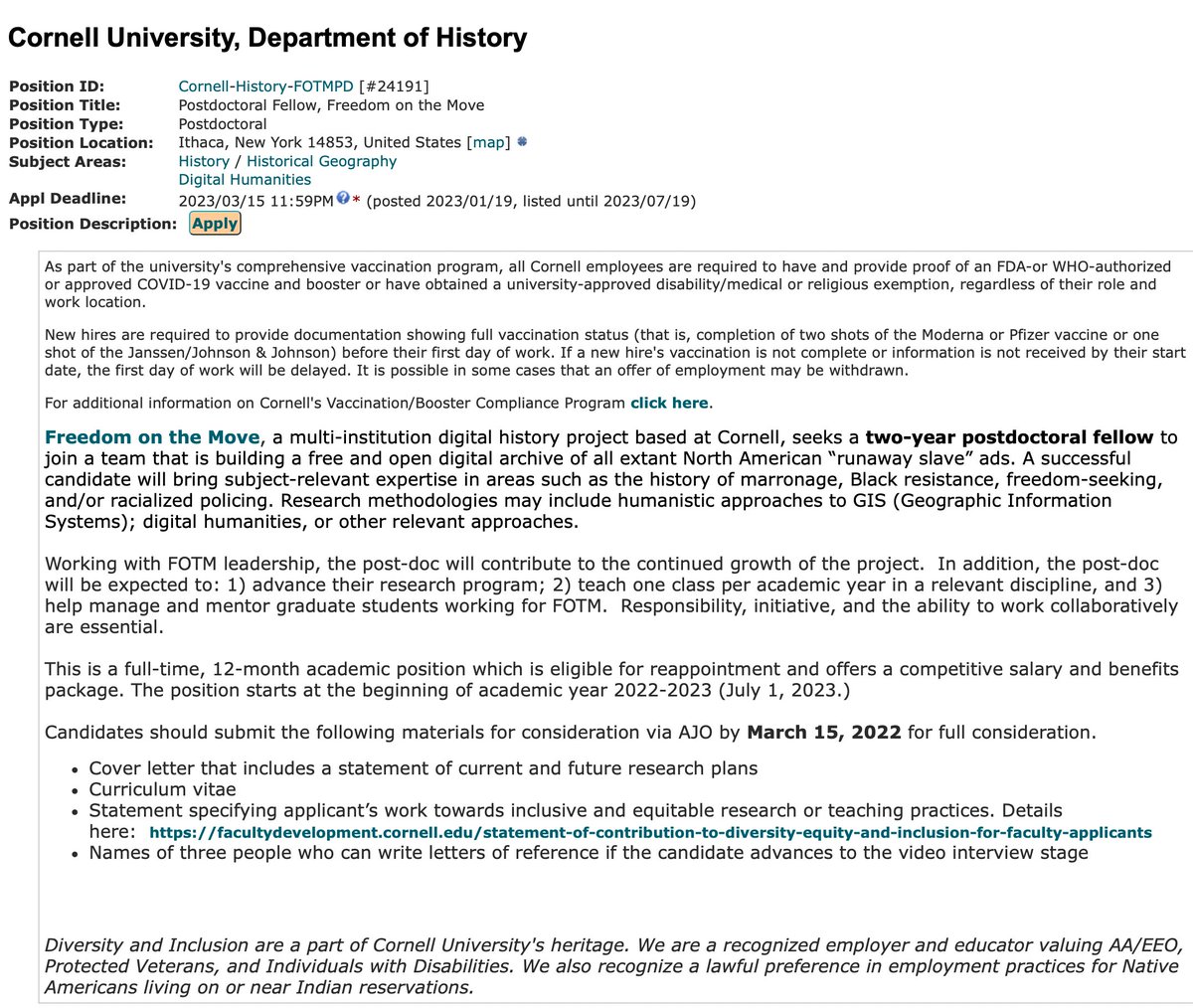This screenshot has height=1008, width=1193.
Task: Click the '(posted 2023/01/19, listed until 2023/07/19)' text
Action: 531,201
